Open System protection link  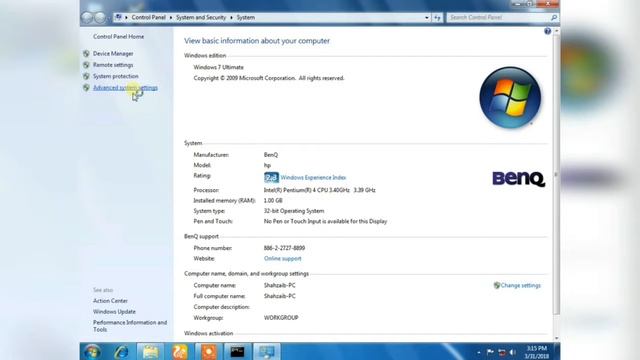(x=116, y=76)
